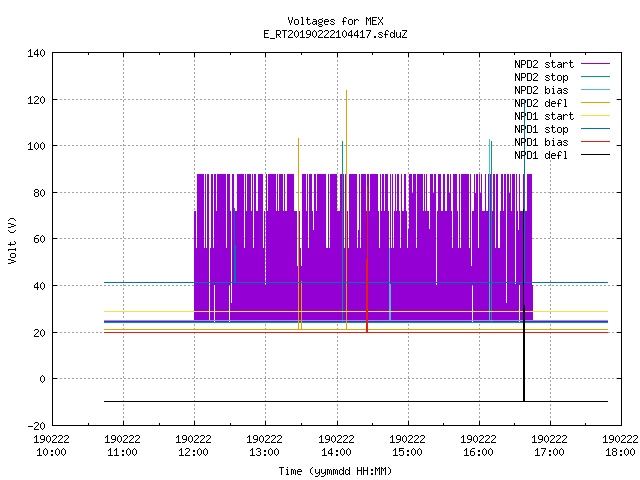This screenshot has width=640, height=480.
Task: Click the x-axis tick label 190222 10:00
Action: [x=51, y=446]
